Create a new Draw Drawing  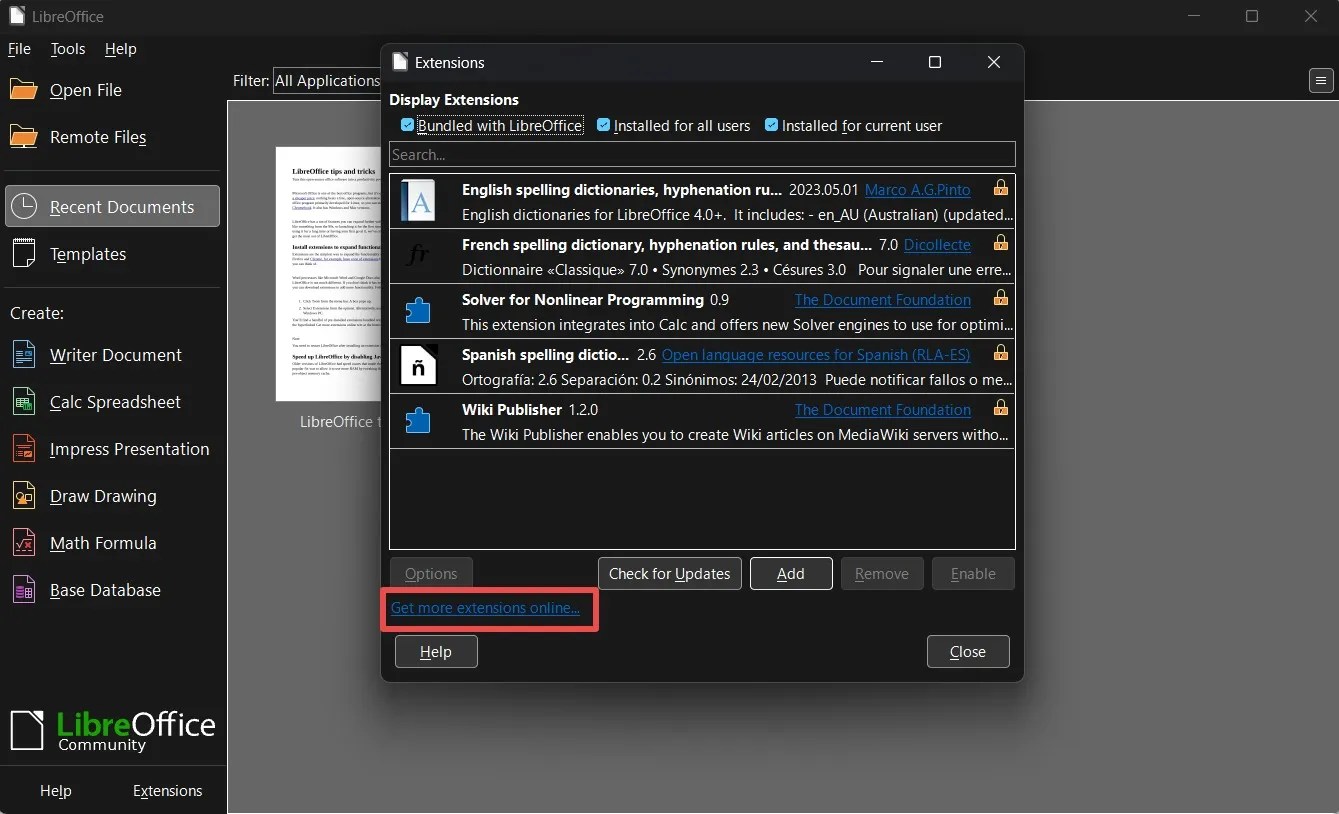[x=102, y=496]
